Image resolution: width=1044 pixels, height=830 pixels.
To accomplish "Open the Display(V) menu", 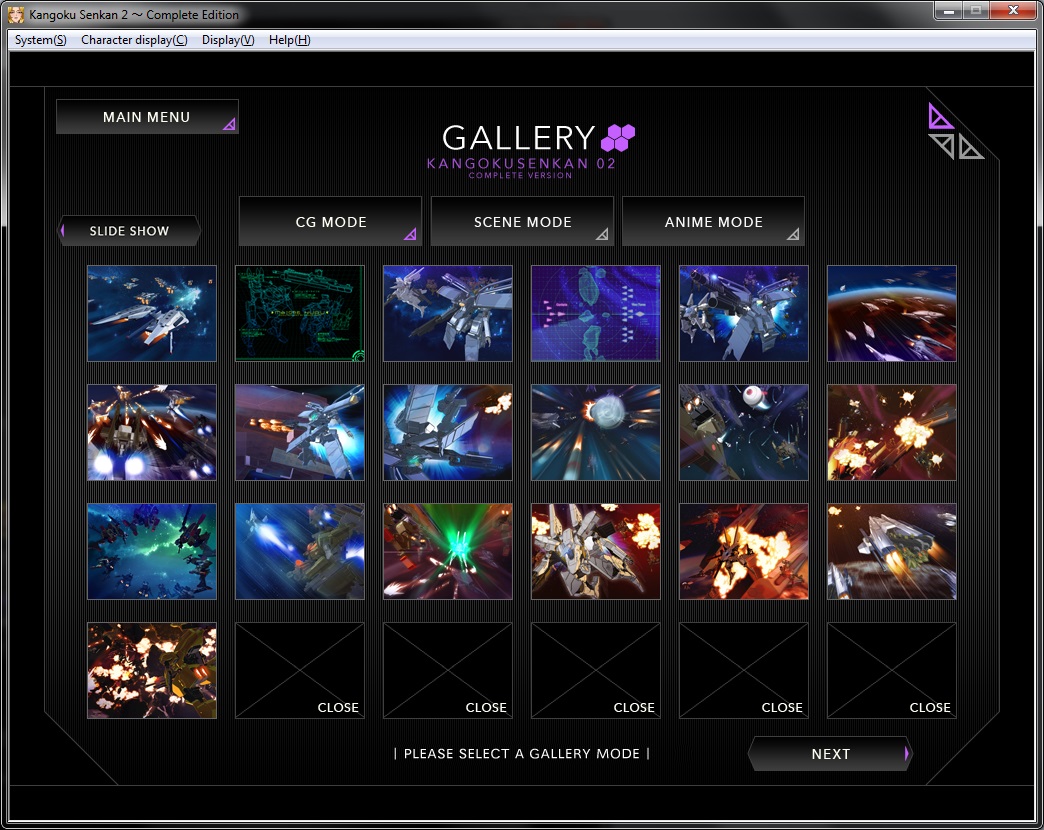I will click(x=228, y=40).
